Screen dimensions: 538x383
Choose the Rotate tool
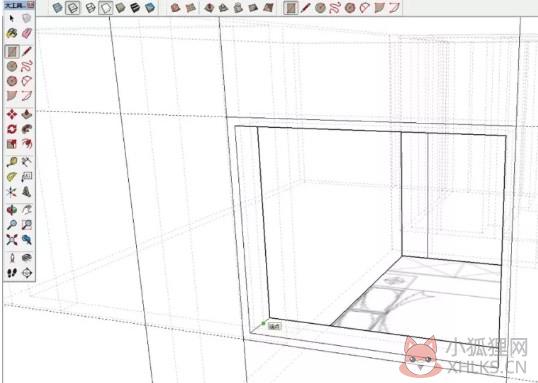point(12,129)
